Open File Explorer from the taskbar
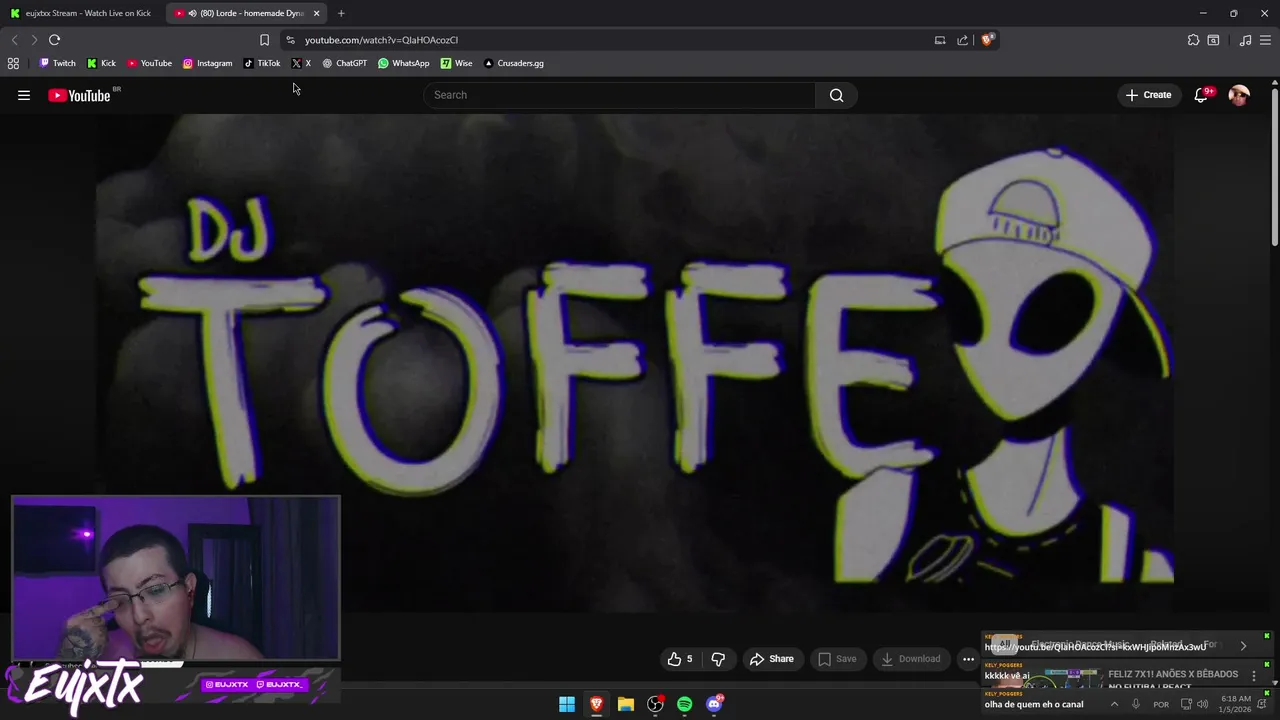 tap(626, 704)
